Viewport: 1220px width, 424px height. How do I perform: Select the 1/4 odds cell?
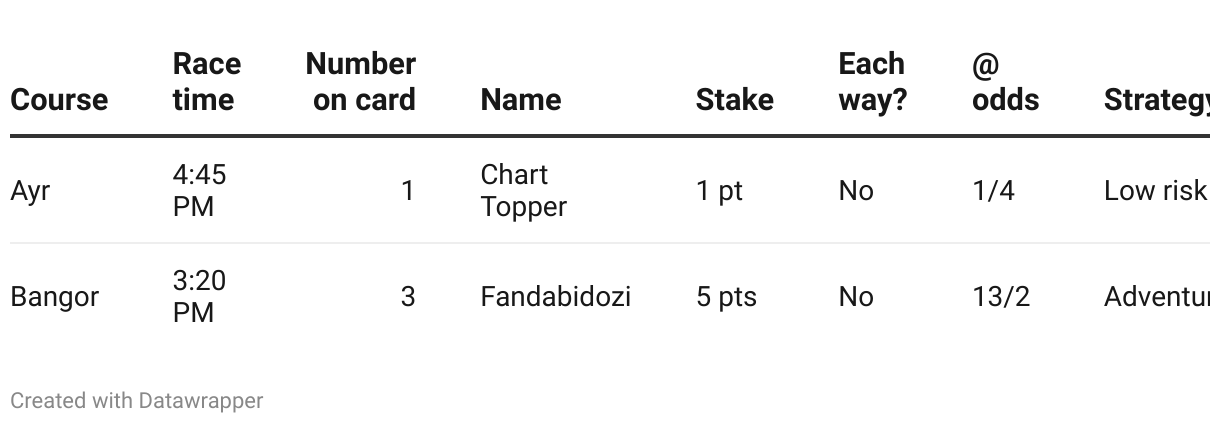994,191
